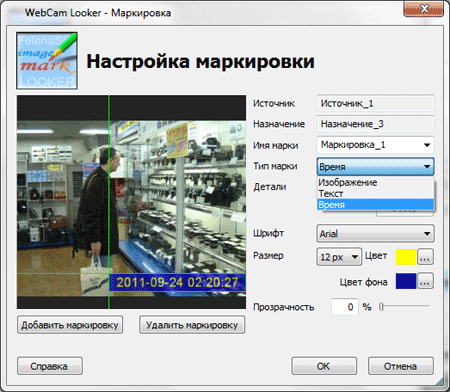This screenshot has width=450, height=392.
Task: Click 'Добавить маркировку' button
Action: point(70,325)
